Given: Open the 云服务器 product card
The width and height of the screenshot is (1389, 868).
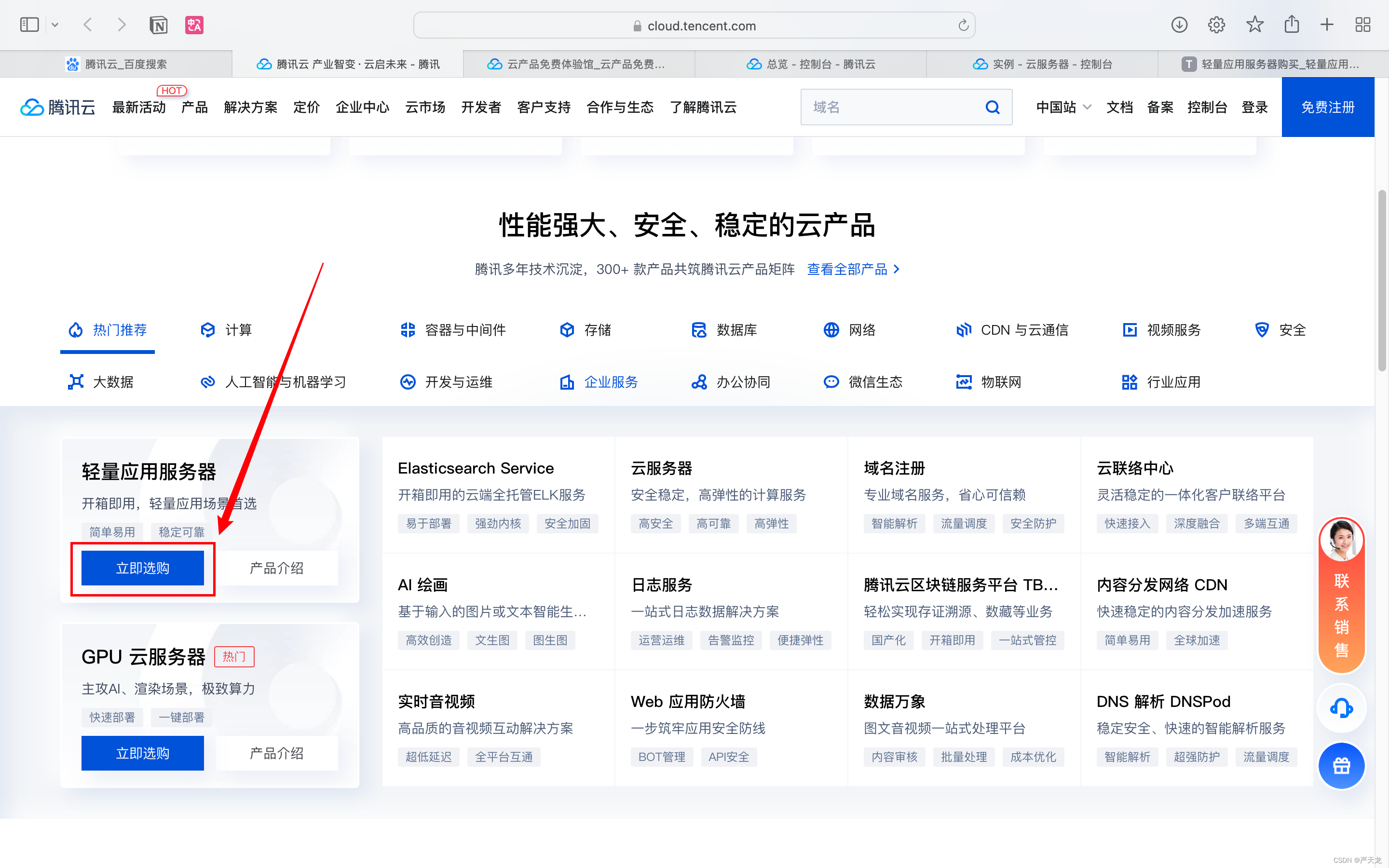Looking at the screenshot, I should [x=731, y=495].
